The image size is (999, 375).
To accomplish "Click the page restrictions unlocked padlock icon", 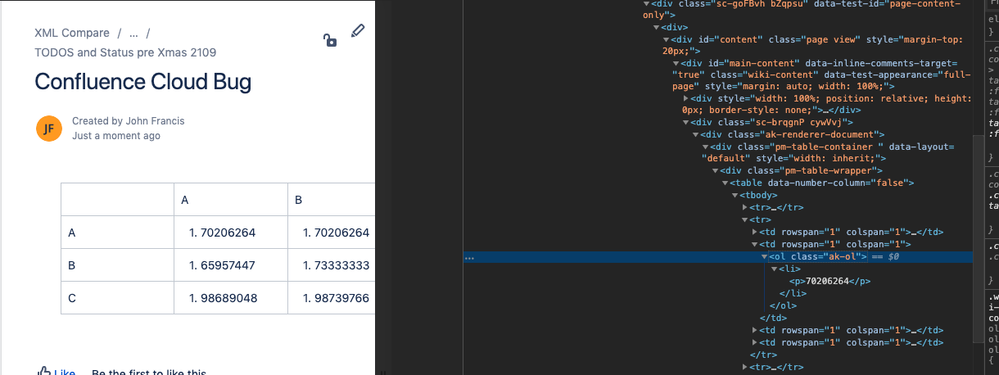I will click(x=329, y=41).
